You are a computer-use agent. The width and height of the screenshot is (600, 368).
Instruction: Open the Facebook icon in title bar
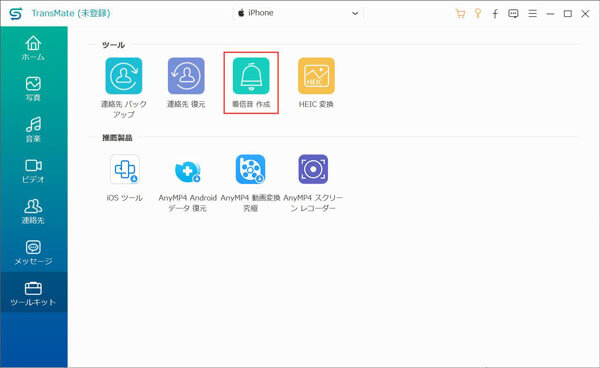point(495,14)
